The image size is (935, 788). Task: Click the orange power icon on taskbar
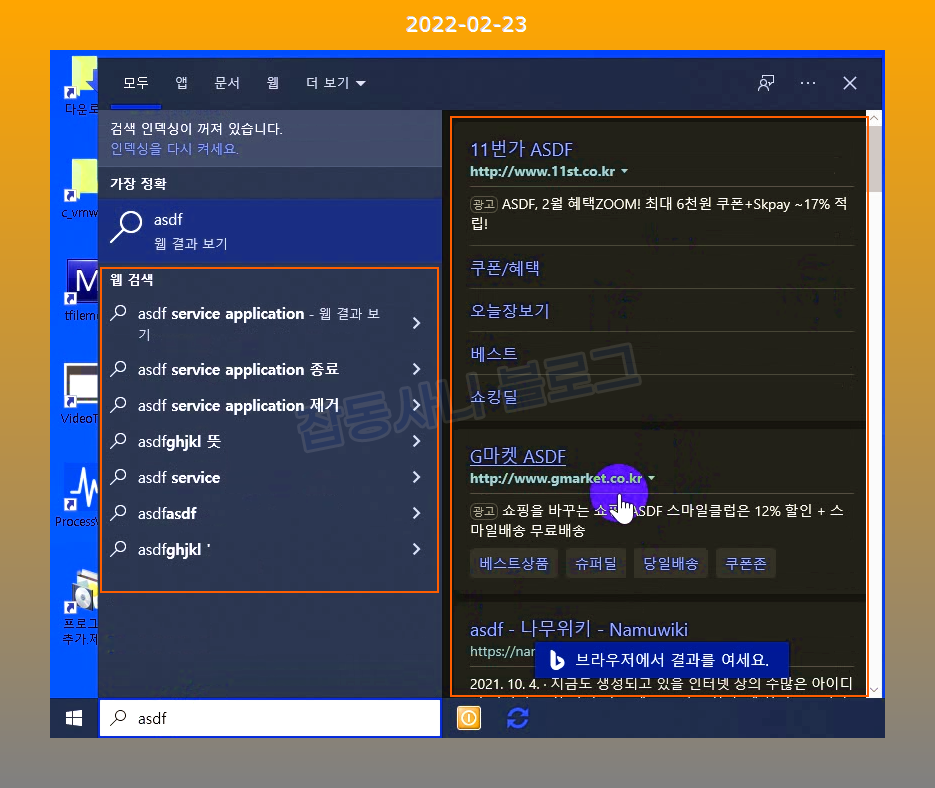click(x=469, y=718)
